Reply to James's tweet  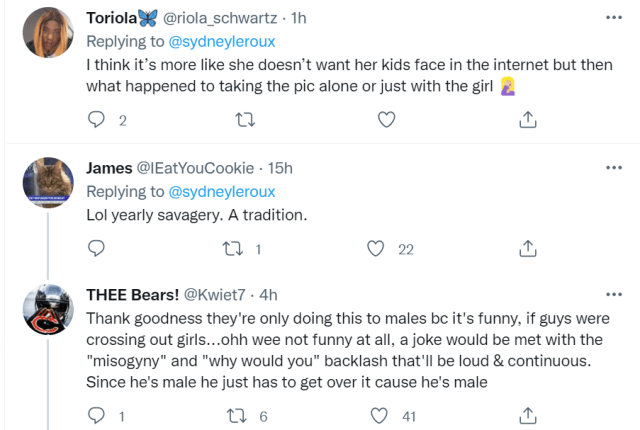(97, 249)
